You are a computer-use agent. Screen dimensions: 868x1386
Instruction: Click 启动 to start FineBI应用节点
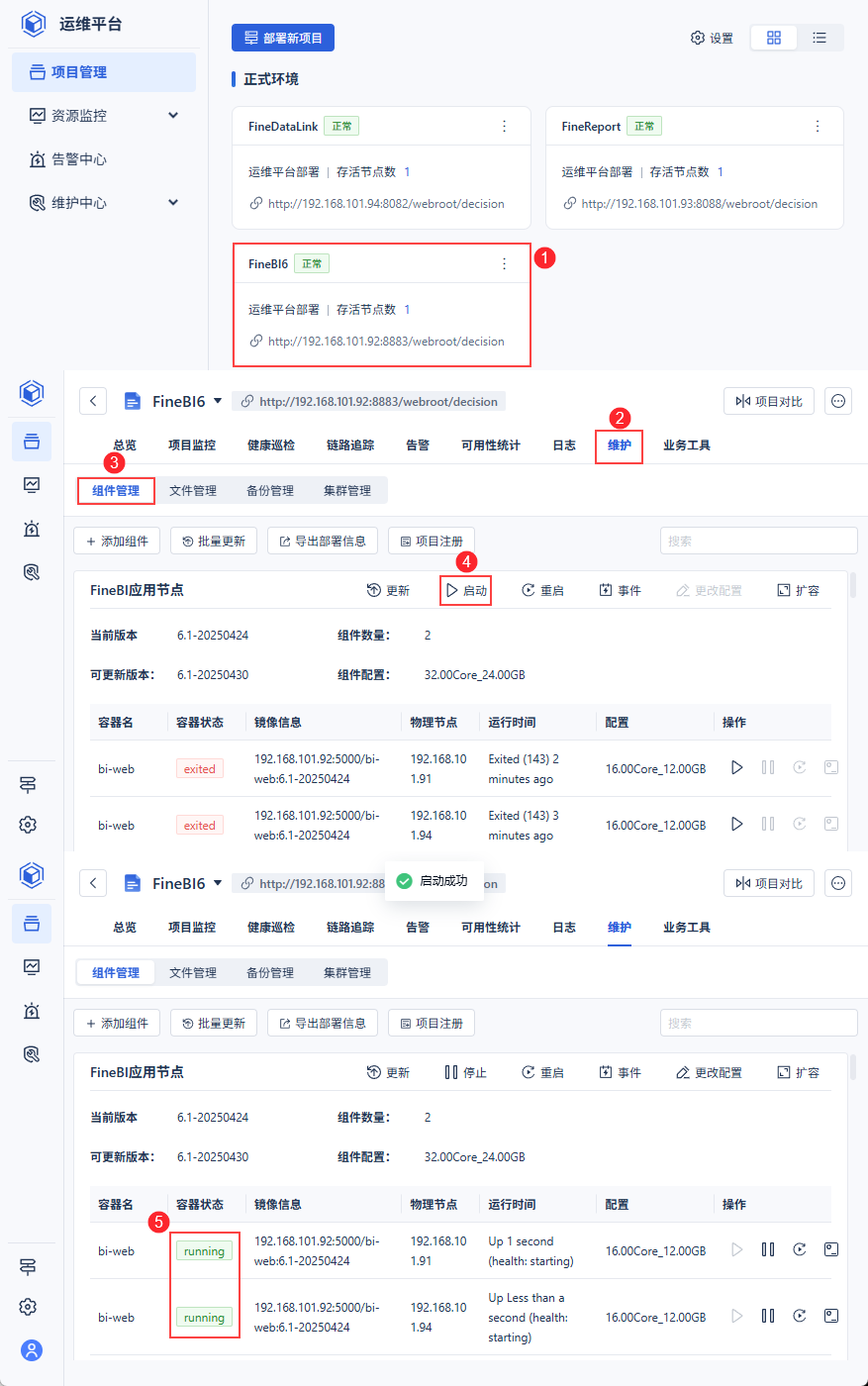466,591
